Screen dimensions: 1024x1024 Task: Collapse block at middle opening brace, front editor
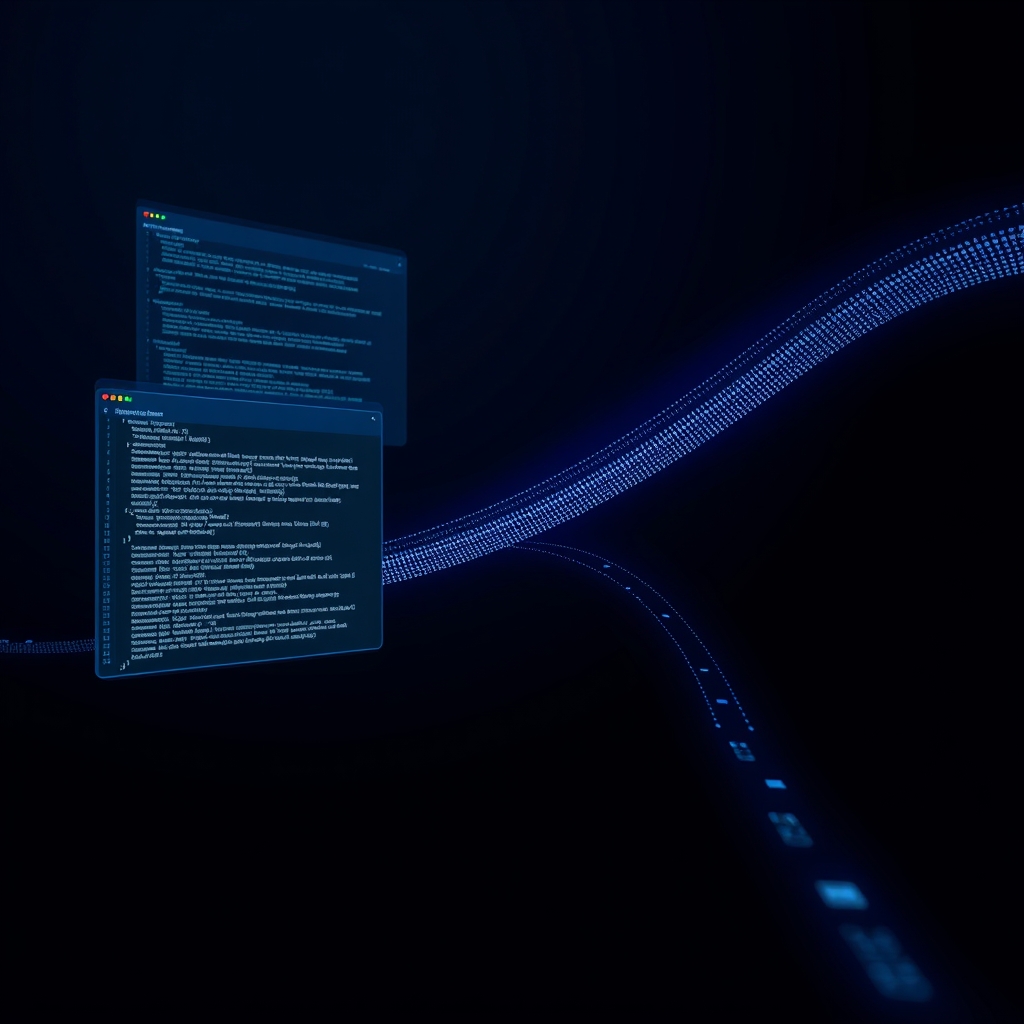[128, 511]
